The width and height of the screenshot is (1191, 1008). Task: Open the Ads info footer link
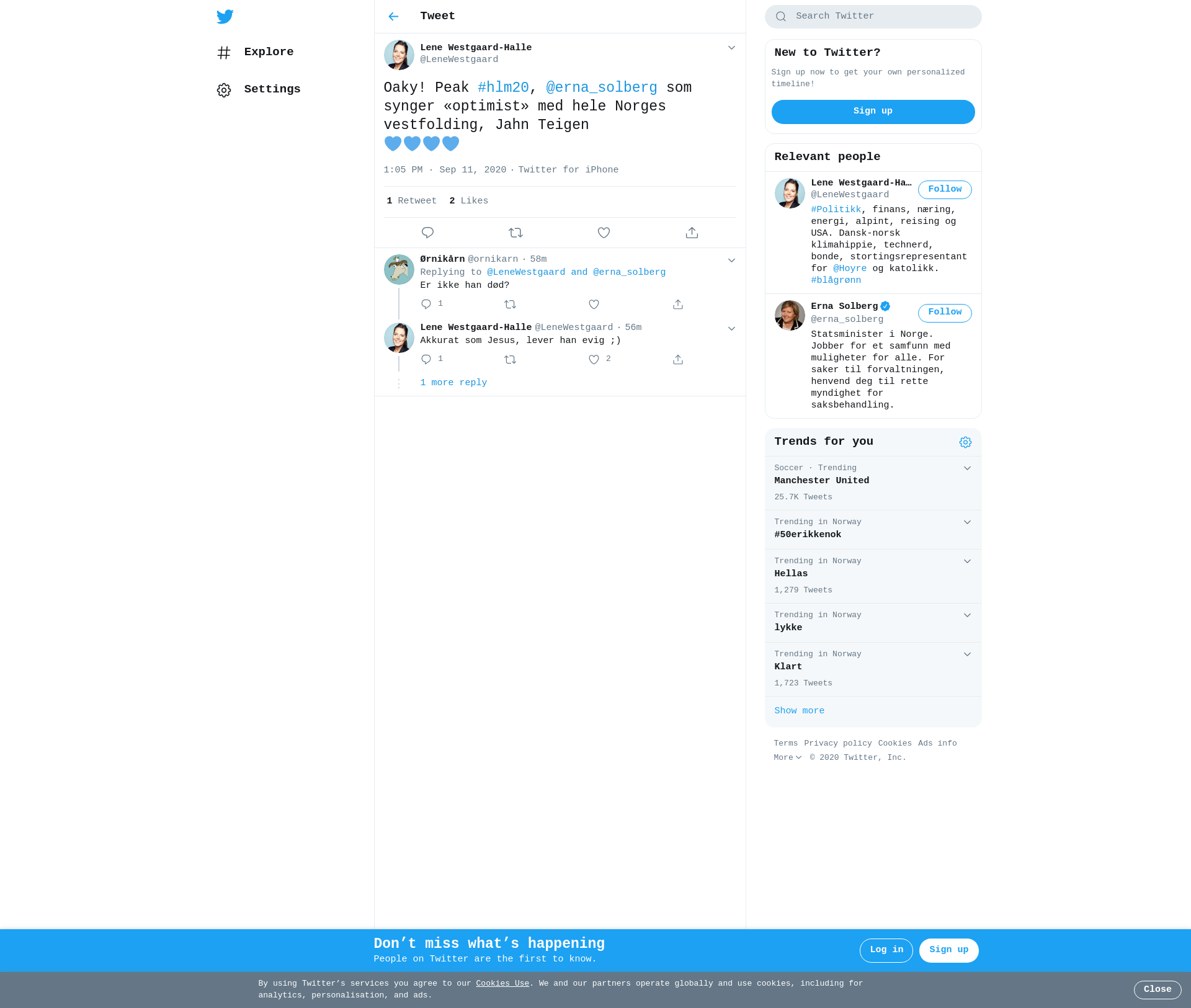coord(937,743)
